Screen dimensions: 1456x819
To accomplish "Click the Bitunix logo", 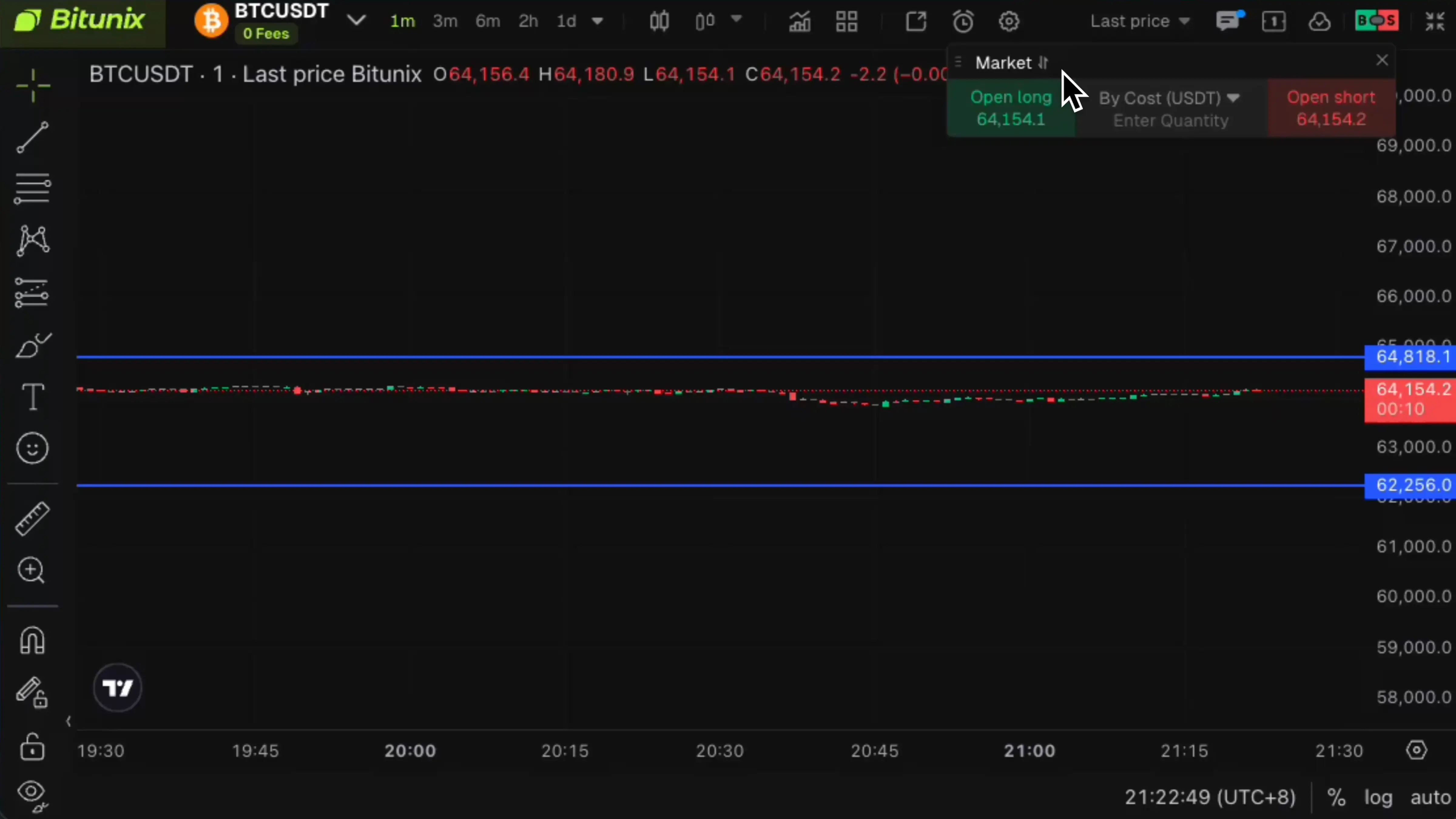I will (80, 20).
